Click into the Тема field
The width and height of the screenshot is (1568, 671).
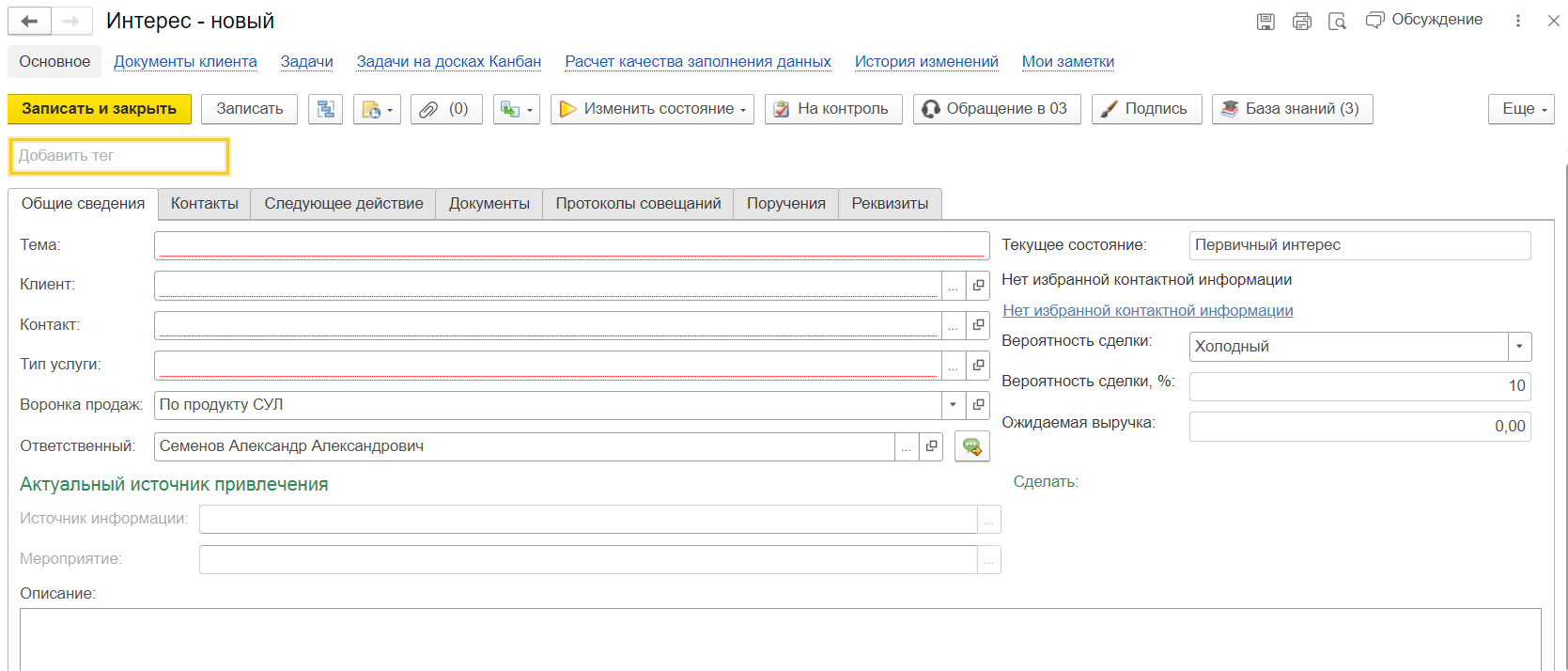[571, 245]
